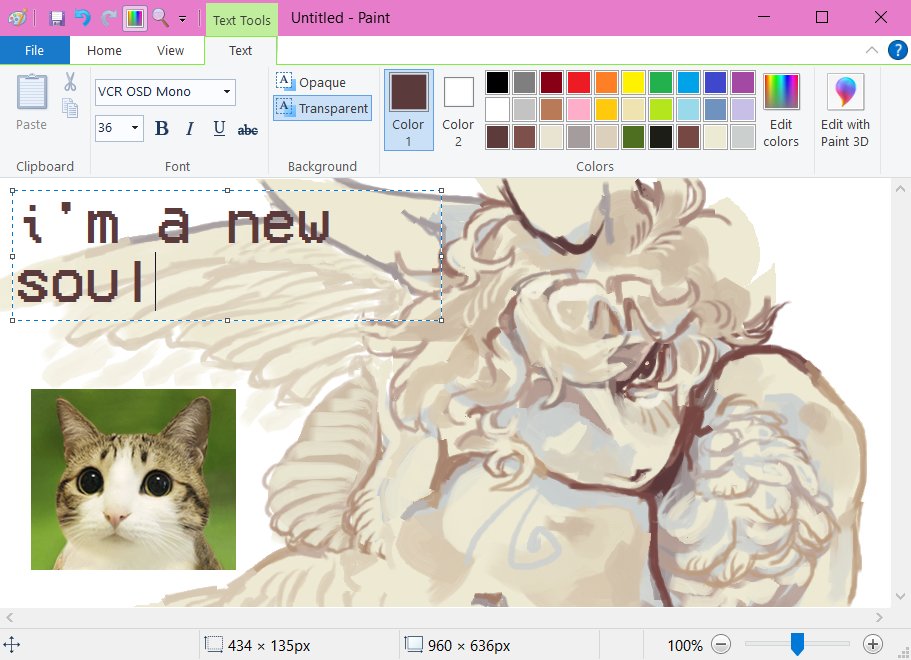Screen dimensions: 911x660
Task: Click the zoom out minus button
Action: [721, 644]
